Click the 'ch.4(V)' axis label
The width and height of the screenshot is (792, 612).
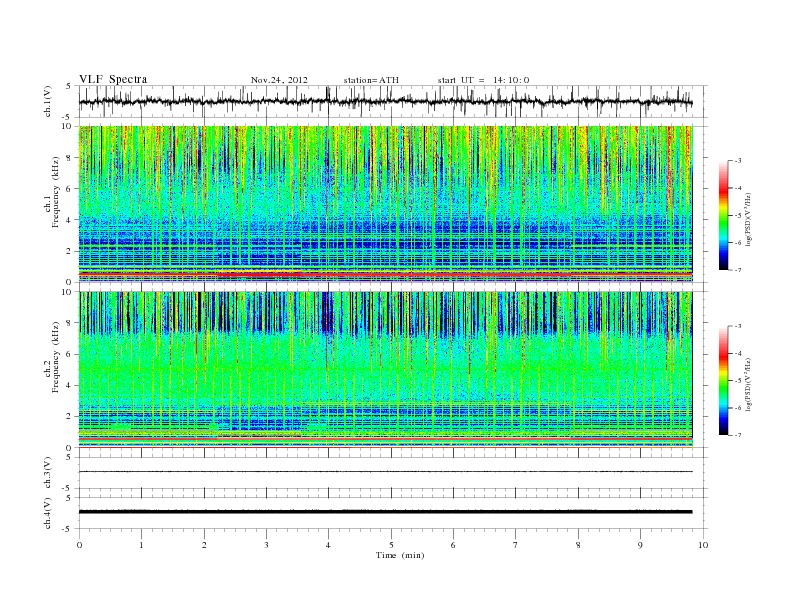[48, 513]
